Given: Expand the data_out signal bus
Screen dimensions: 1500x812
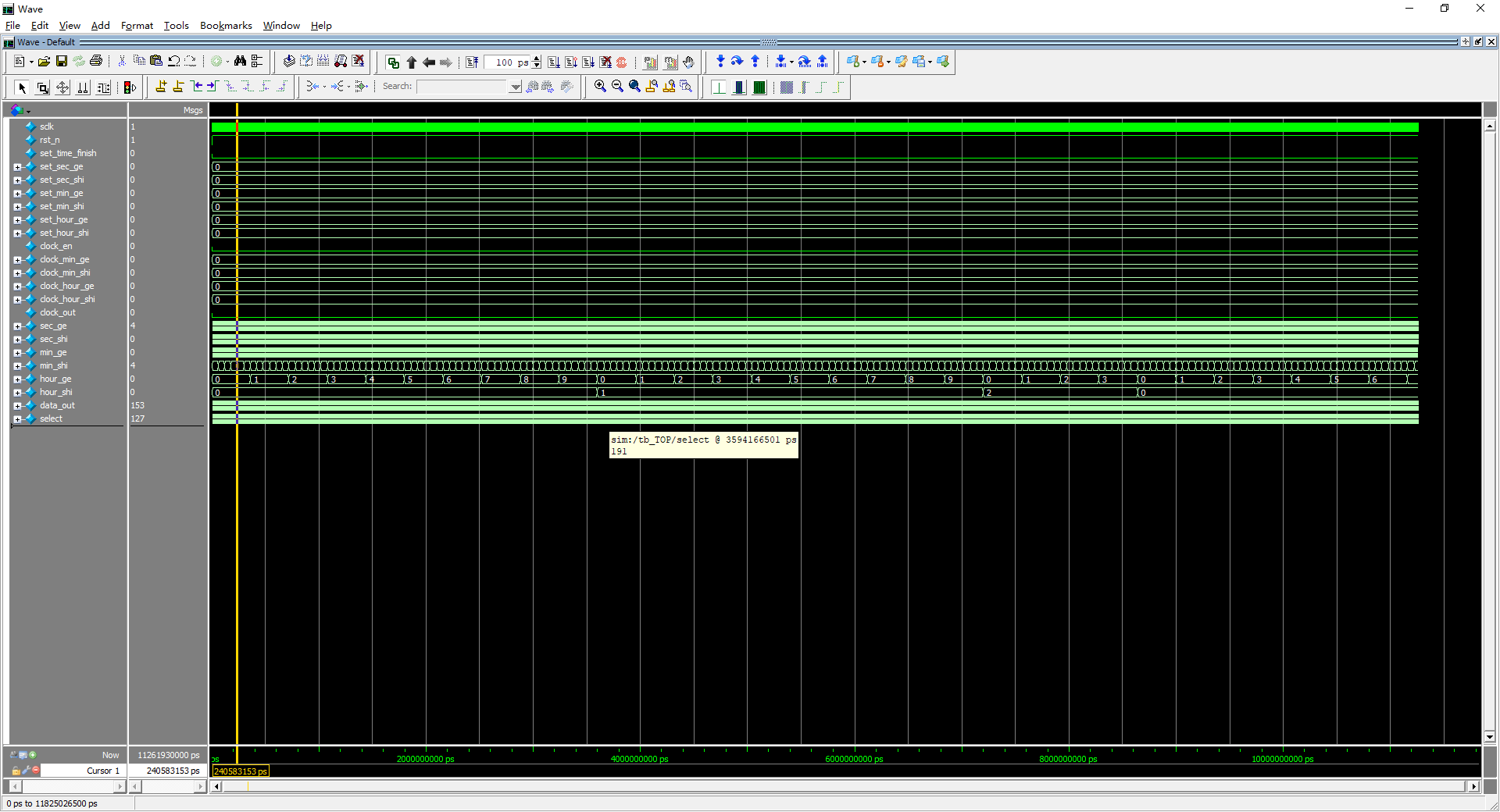Looking at the screenshot, I should click(x=17, y=406).
